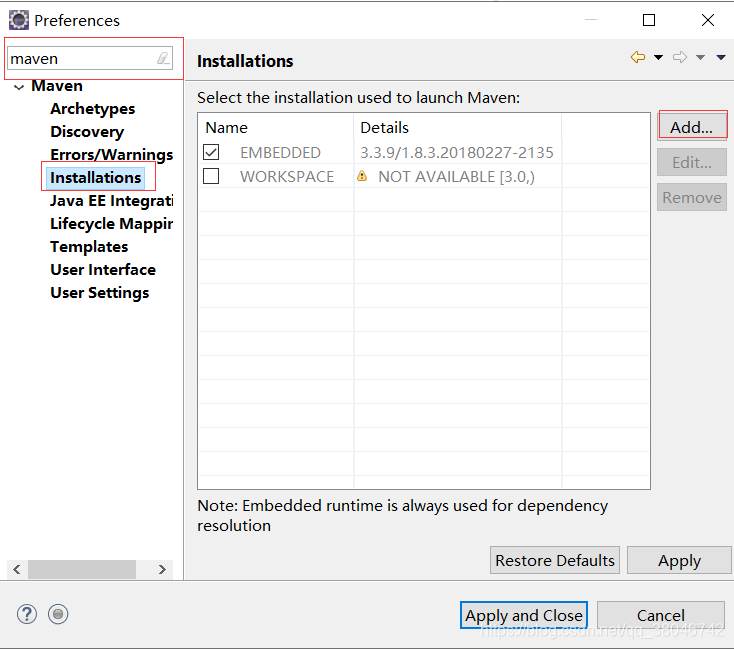Maximize the Preferences window
This screenshot has height=649, width=734.
(x=649, y=20)
